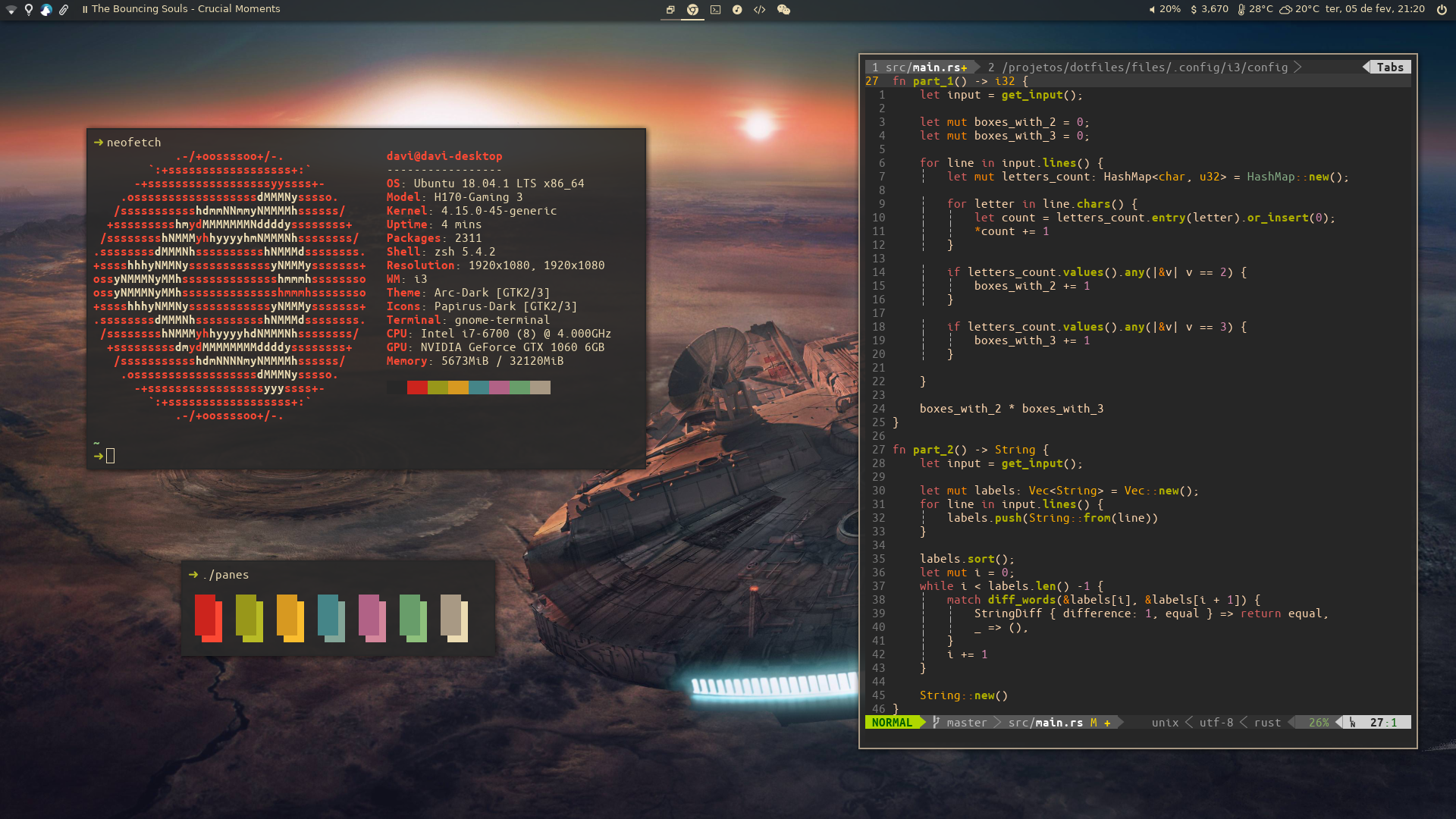Click the utf-8 encoding indicator

point(1216,723)
